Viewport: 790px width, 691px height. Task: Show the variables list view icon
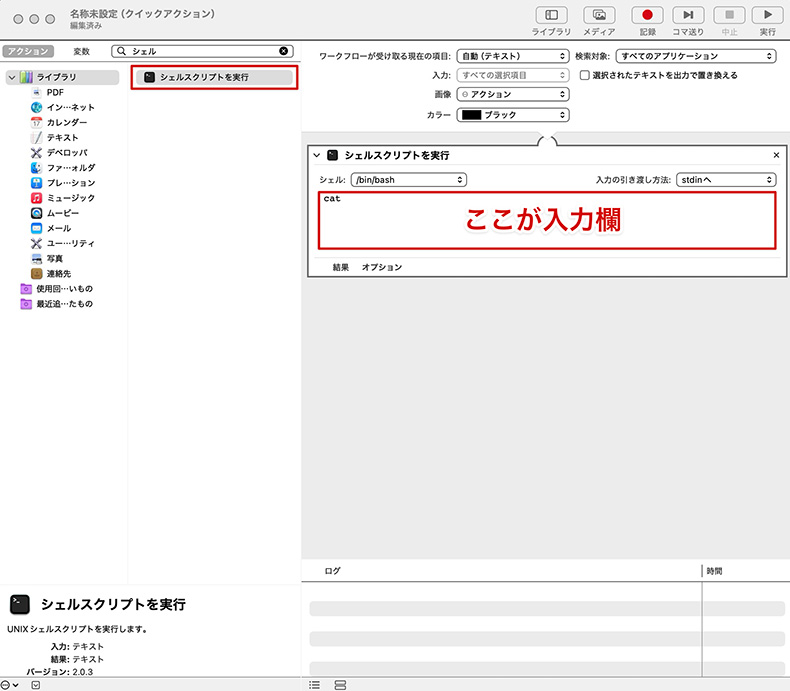click(341, 685)
